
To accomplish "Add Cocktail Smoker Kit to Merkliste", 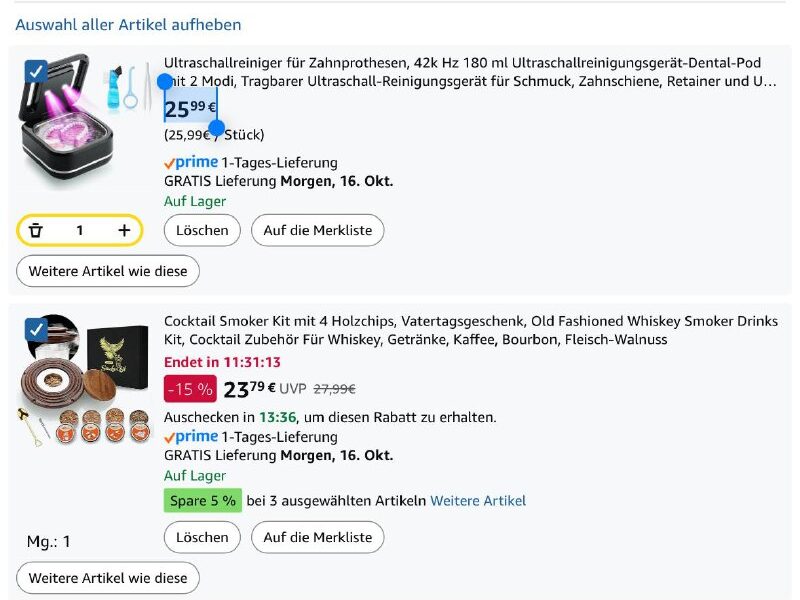I will [317, 537].
